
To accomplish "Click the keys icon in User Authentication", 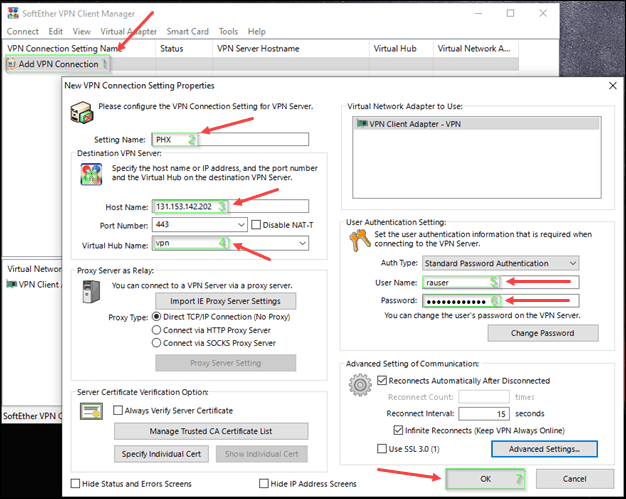I will (360, 240).
